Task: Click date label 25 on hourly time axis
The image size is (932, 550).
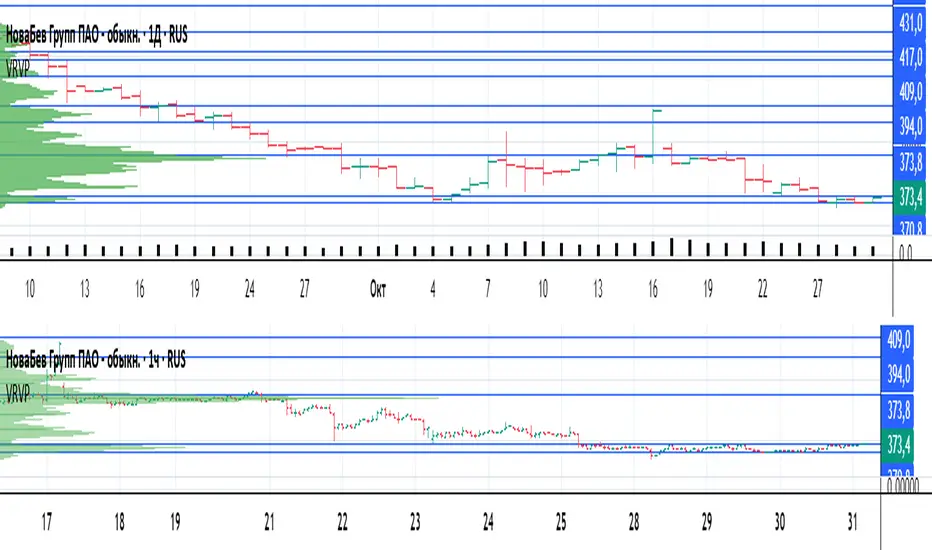Action: 561,522
